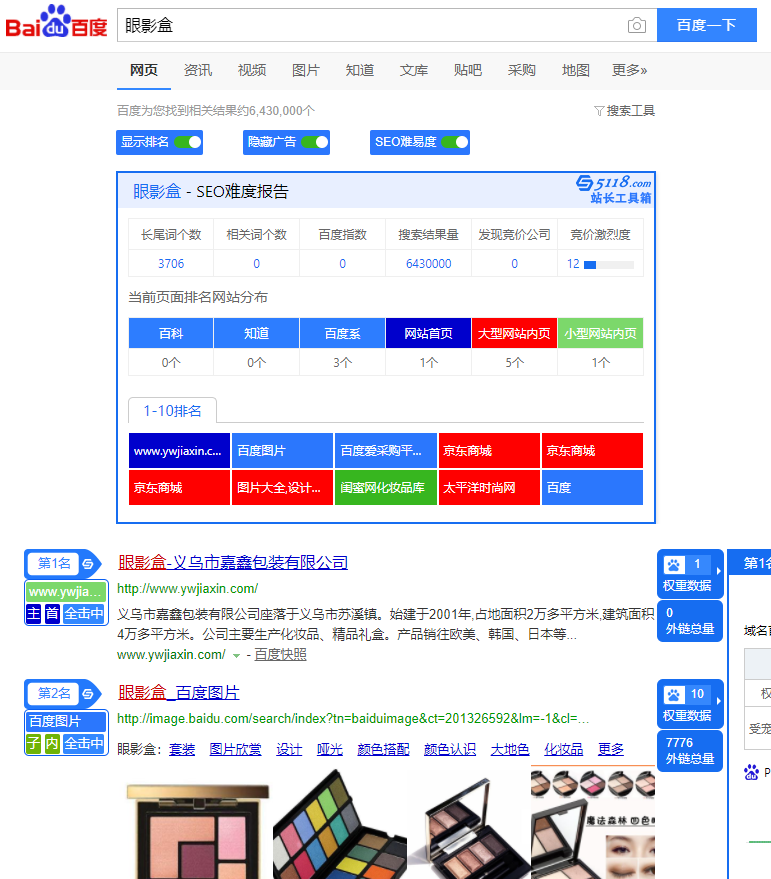Open the 百度快照 cached page link
This screenshot has height=879, width=771.
(280, 655)
